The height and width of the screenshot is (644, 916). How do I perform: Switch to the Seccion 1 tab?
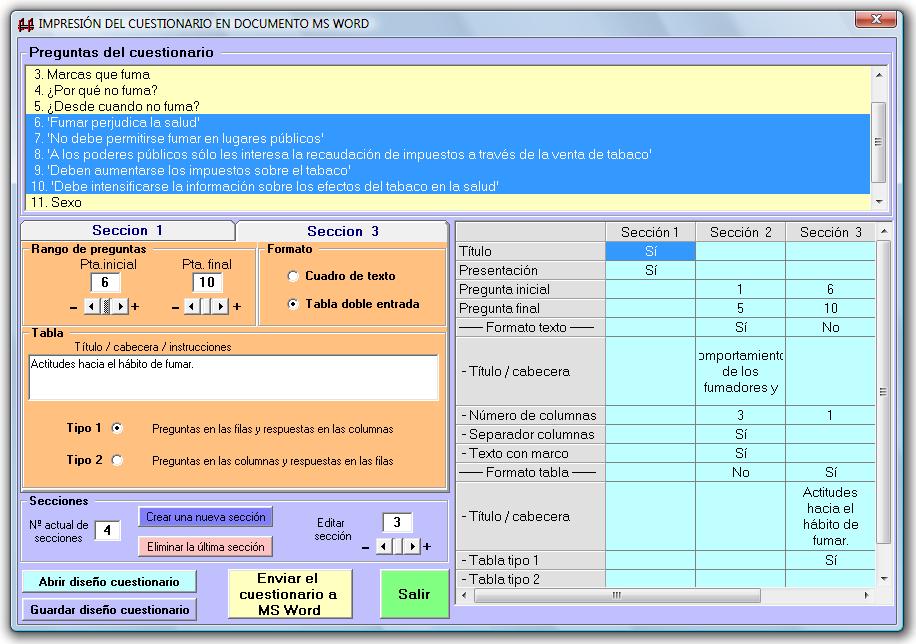(127, 230)
